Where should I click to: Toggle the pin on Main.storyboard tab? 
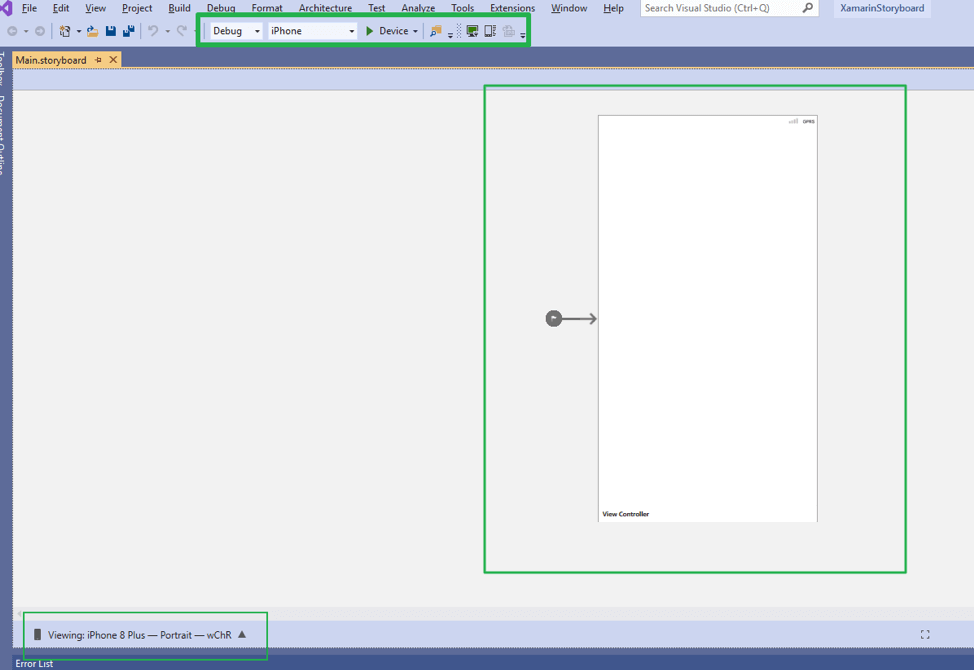pyautogui.click(x=98, y=59)
